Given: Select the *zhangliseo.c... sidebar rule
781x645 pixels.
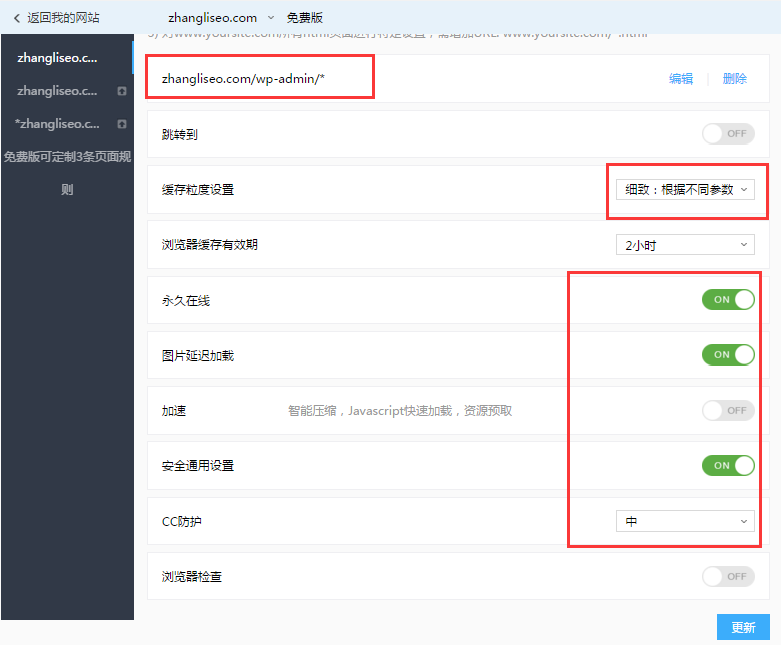Looking at the screenshot, I should [57, 124].
